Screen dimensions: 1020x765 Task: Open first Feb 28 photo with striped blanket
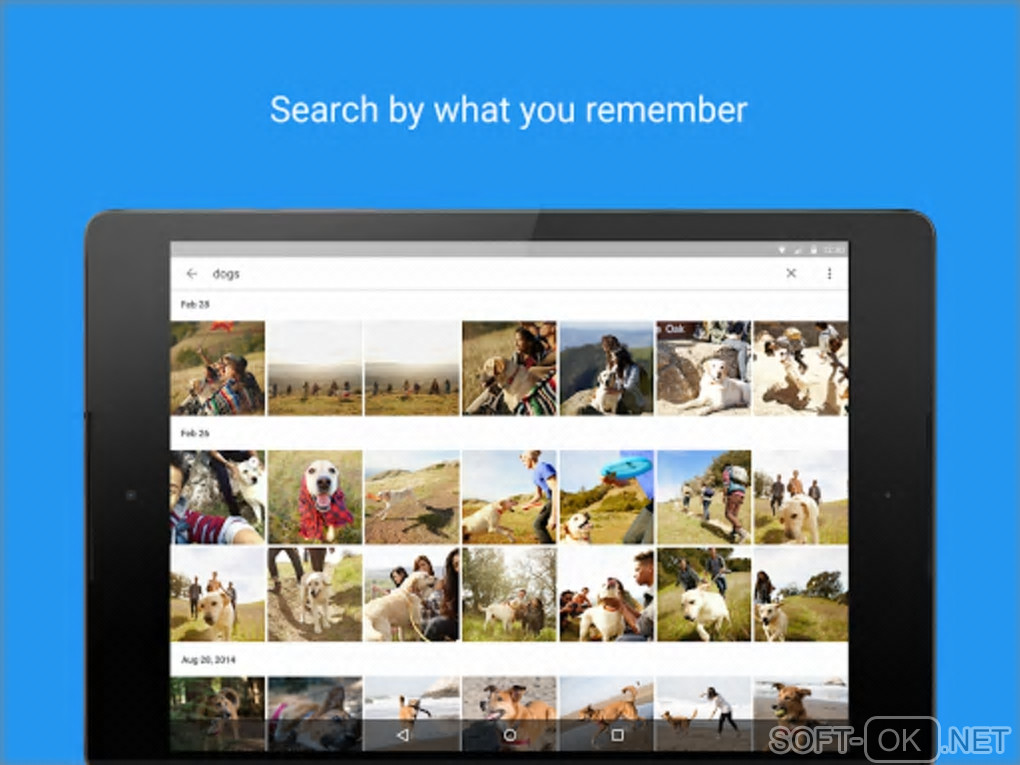pyautogui.click(x=217, y=368)
